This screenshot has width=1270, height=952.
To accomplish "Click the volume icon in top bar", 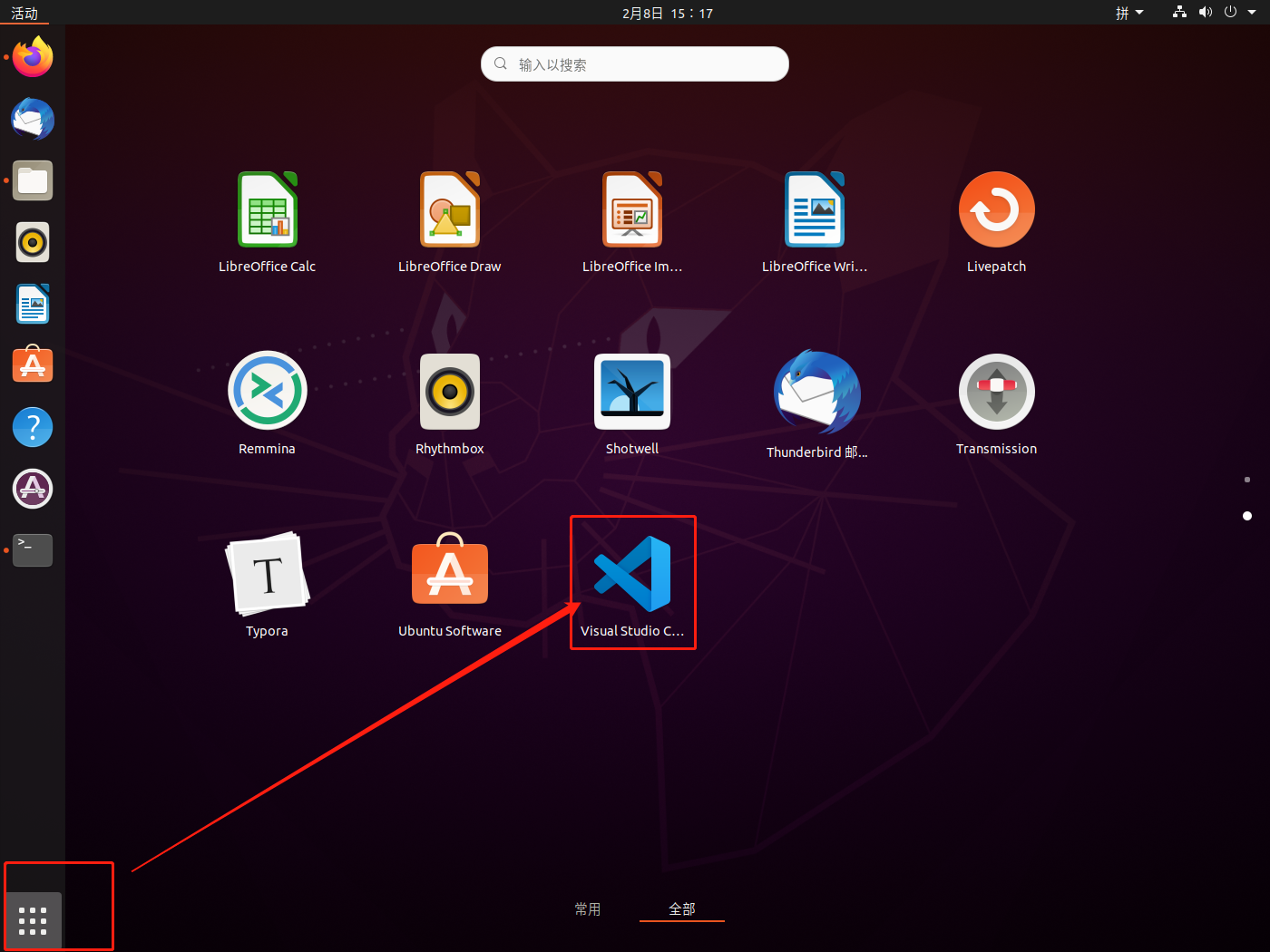I will (x=1205, y=13).
